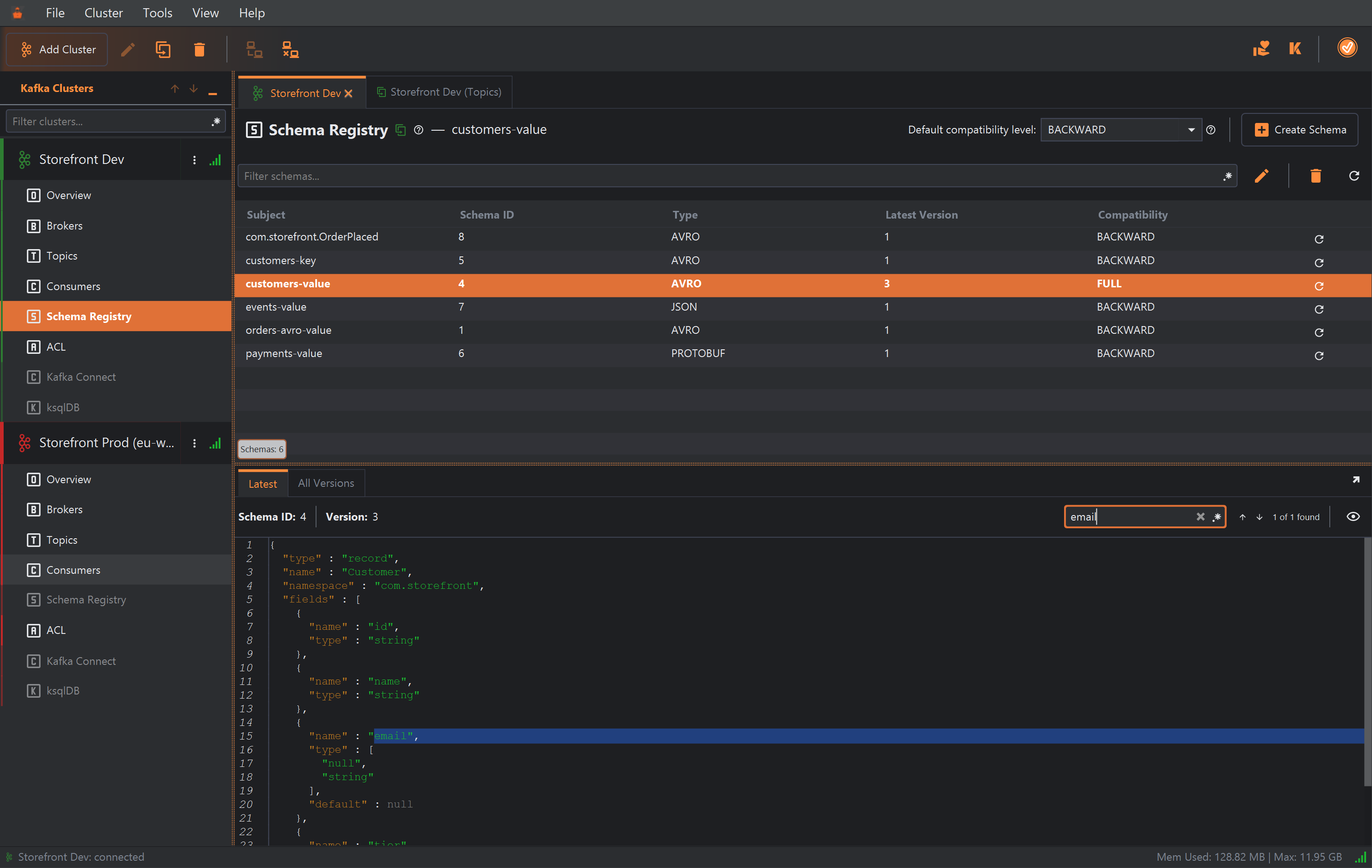Toggle the eye preview icon

click(1353, 516)
